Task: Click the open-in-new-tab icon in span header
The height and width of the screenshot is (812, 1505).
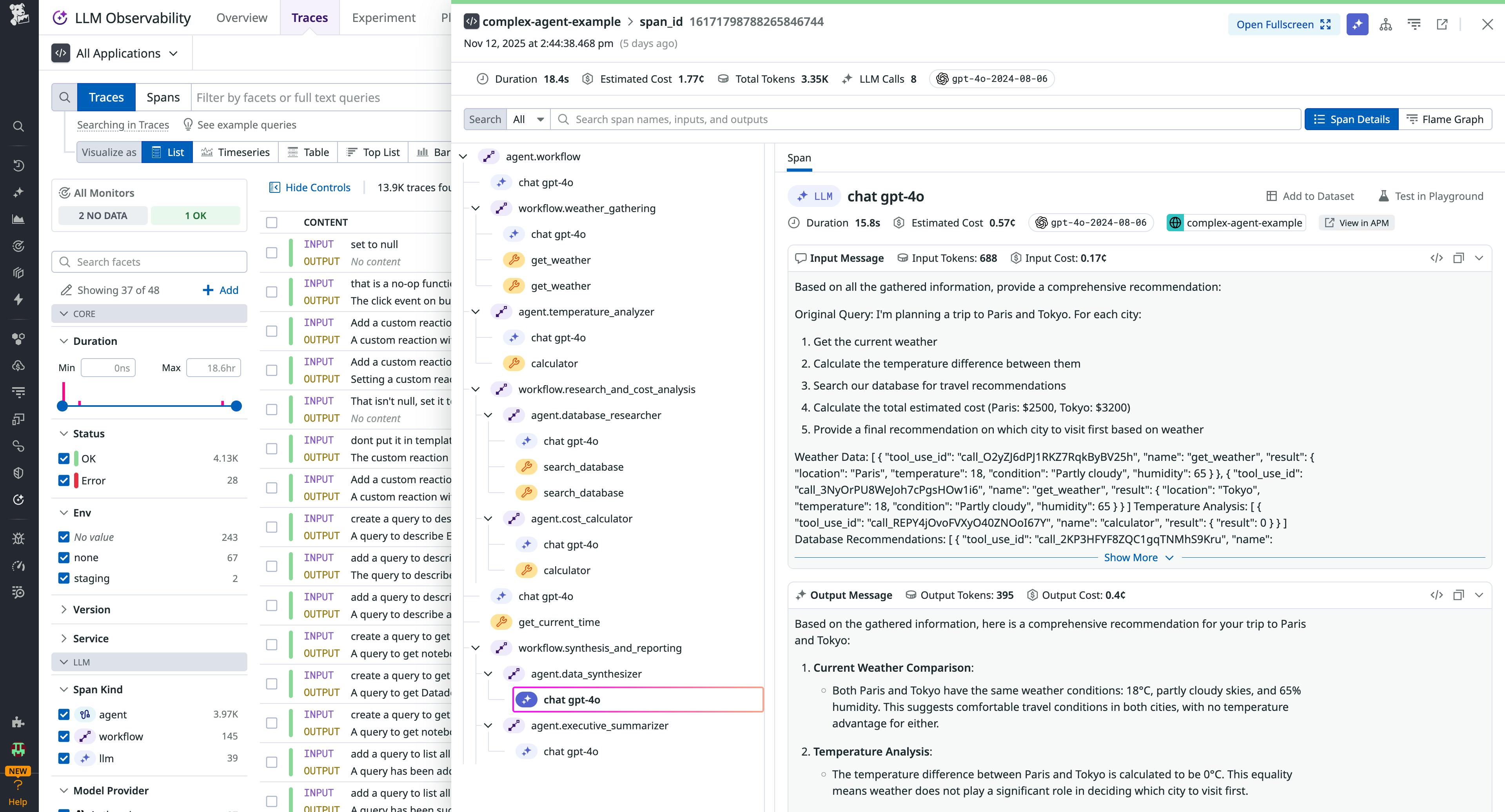Action: [x=1443, y=24]
